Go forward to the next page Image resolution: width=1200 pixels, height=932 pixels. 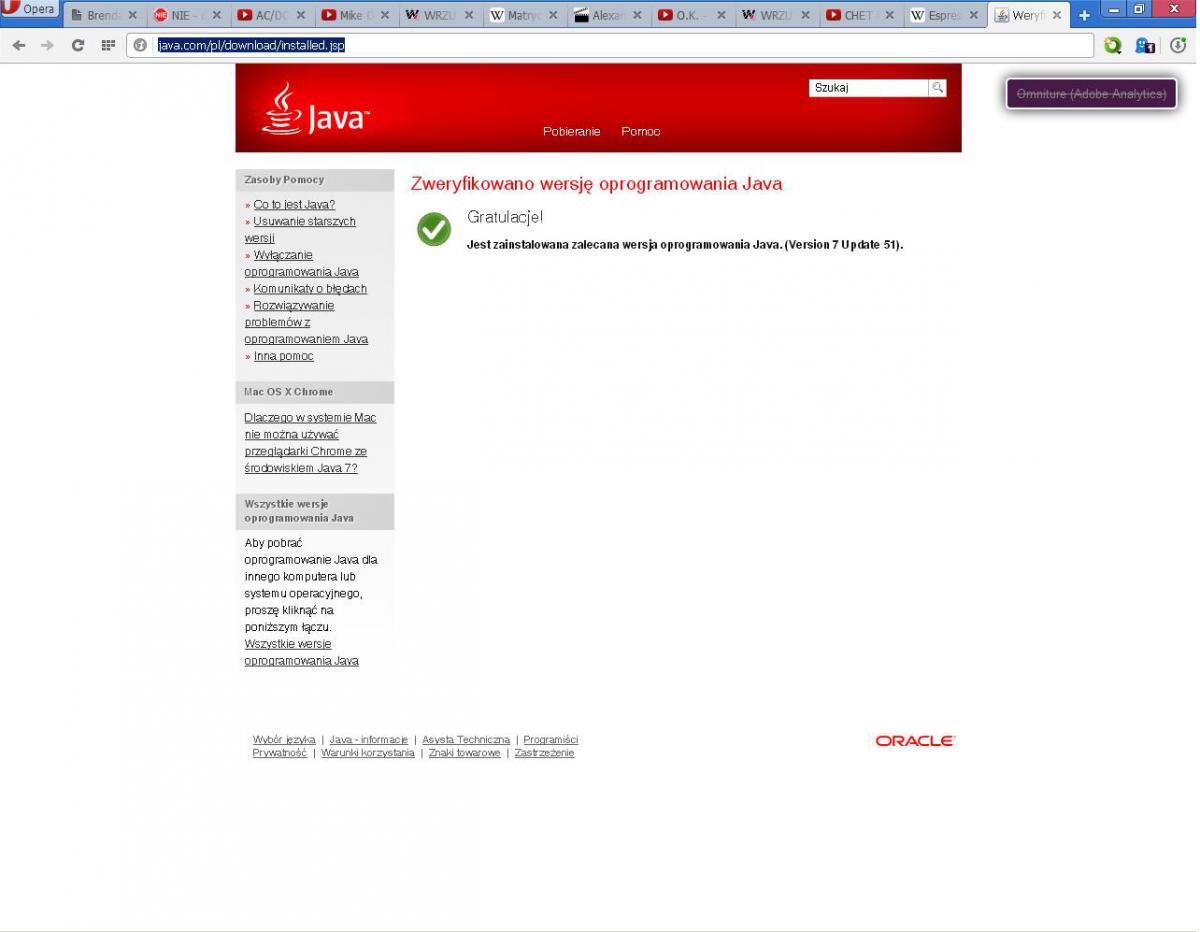click(x=47, y=46)
